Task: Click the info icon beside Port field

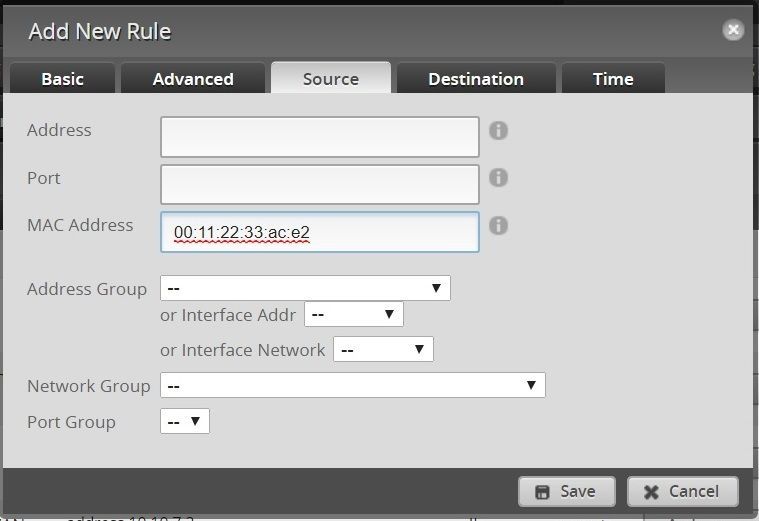Action: point(498,178)
